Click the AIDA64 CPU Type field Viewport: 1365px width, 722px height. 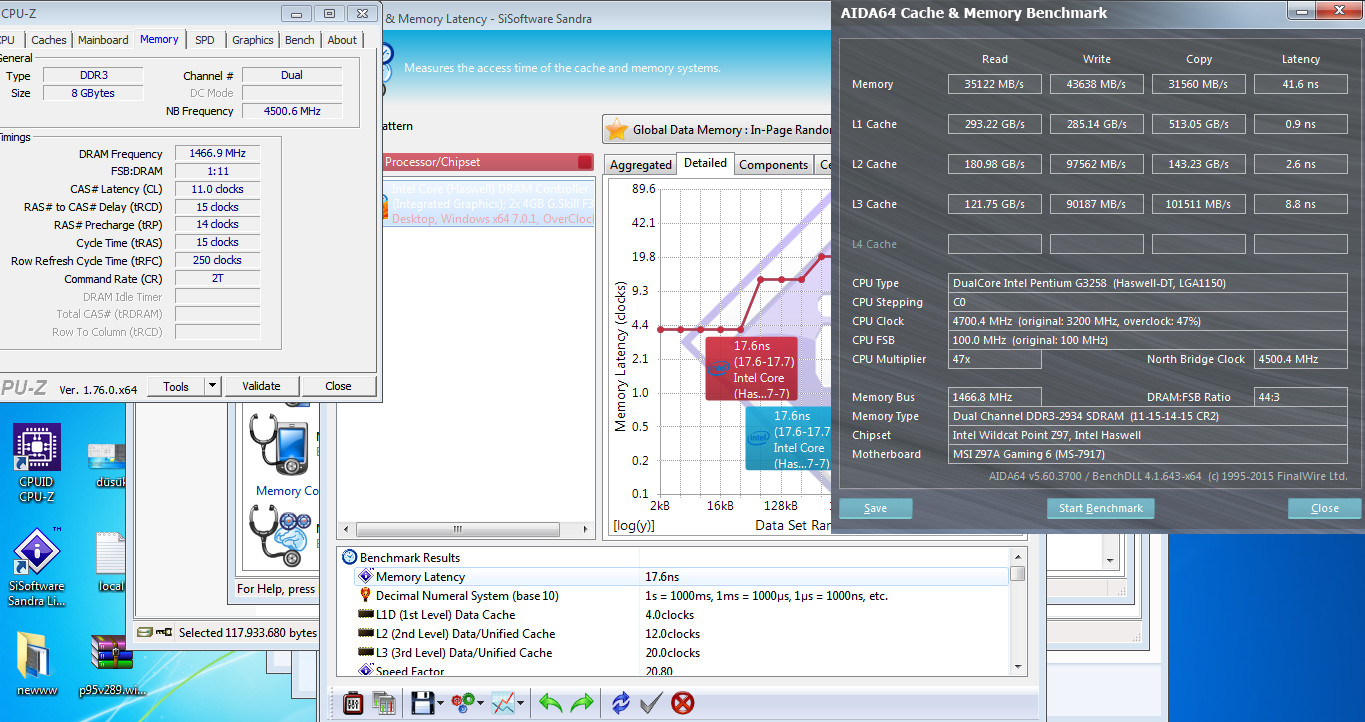[1149, 283]
